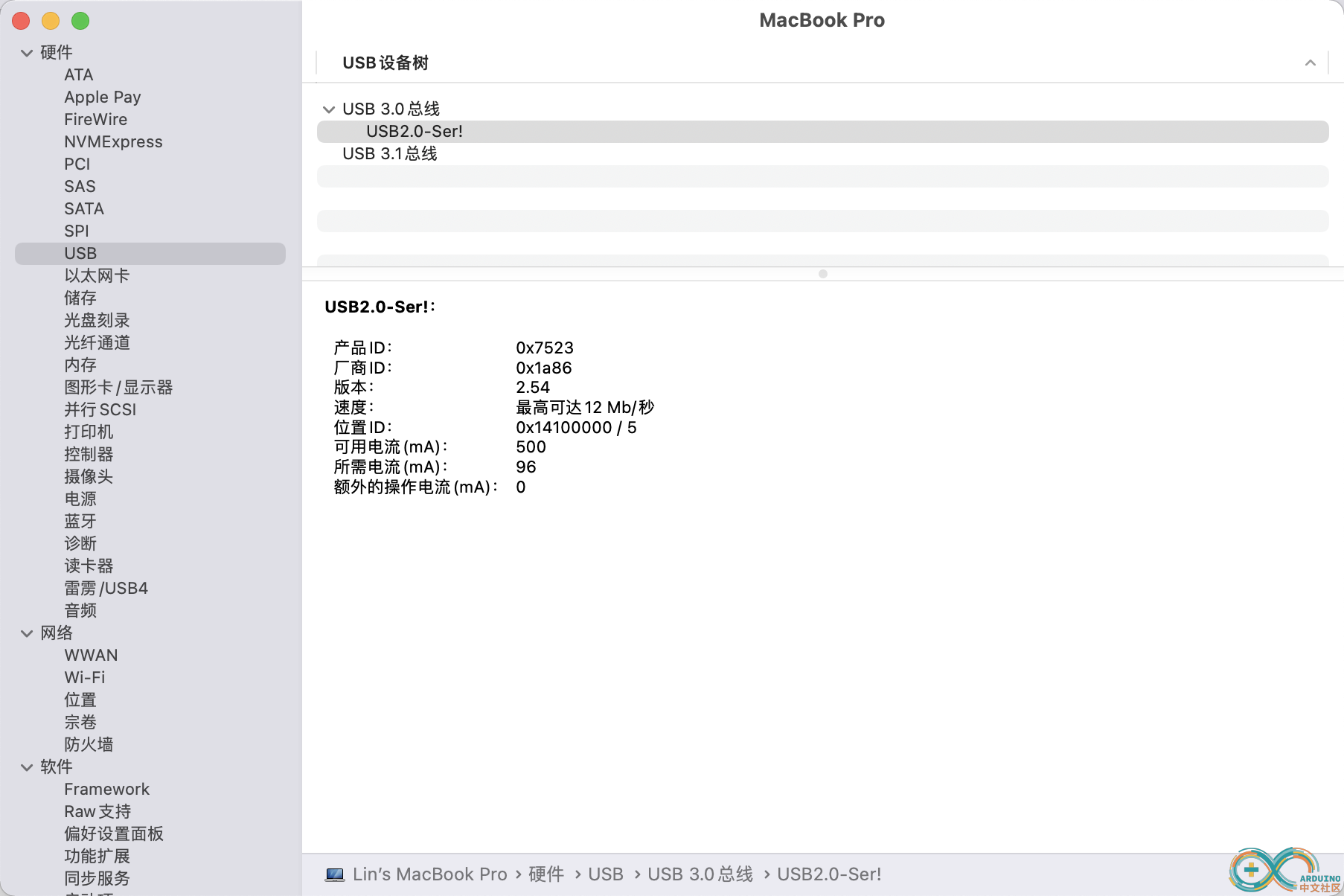
Task: Open 图形卡/显示器 information
Action: pos(118,388)
